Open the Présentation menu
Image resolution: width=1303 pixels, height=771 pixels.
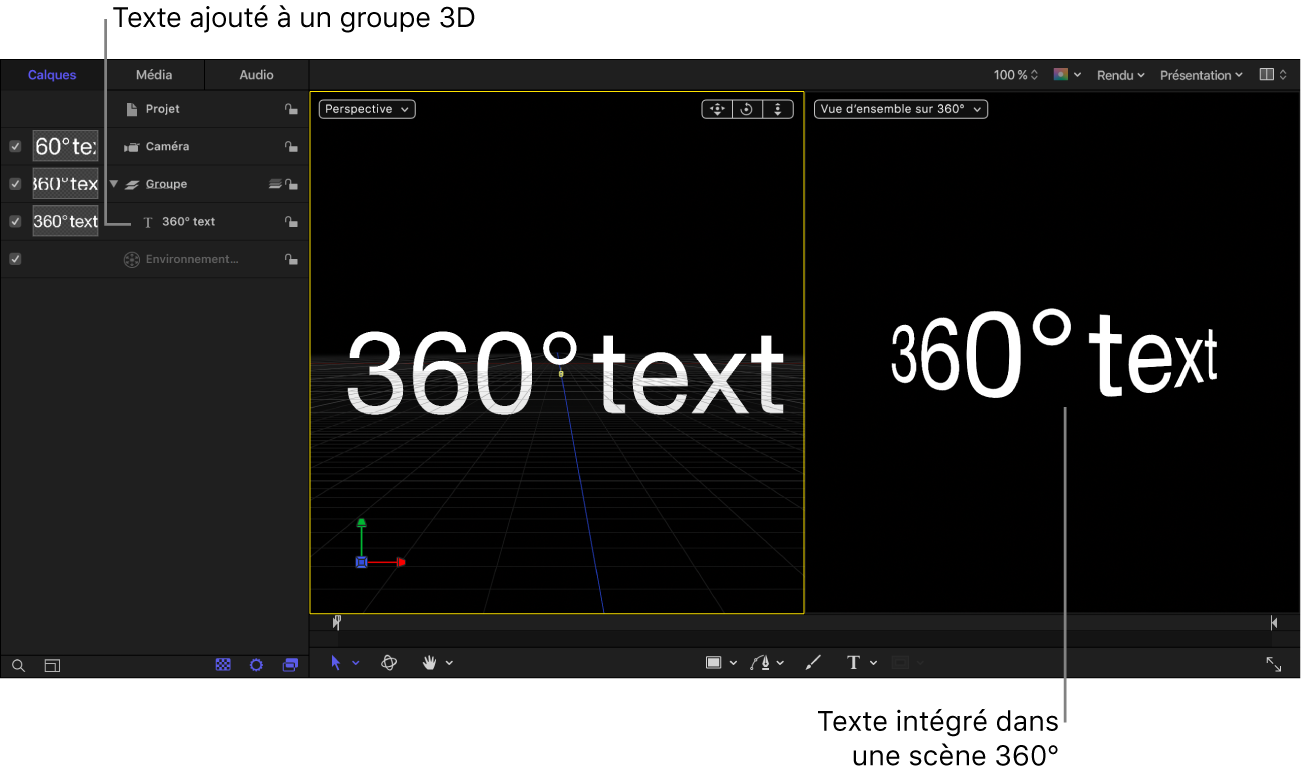pyautogui.click(x=1200, y=74)
